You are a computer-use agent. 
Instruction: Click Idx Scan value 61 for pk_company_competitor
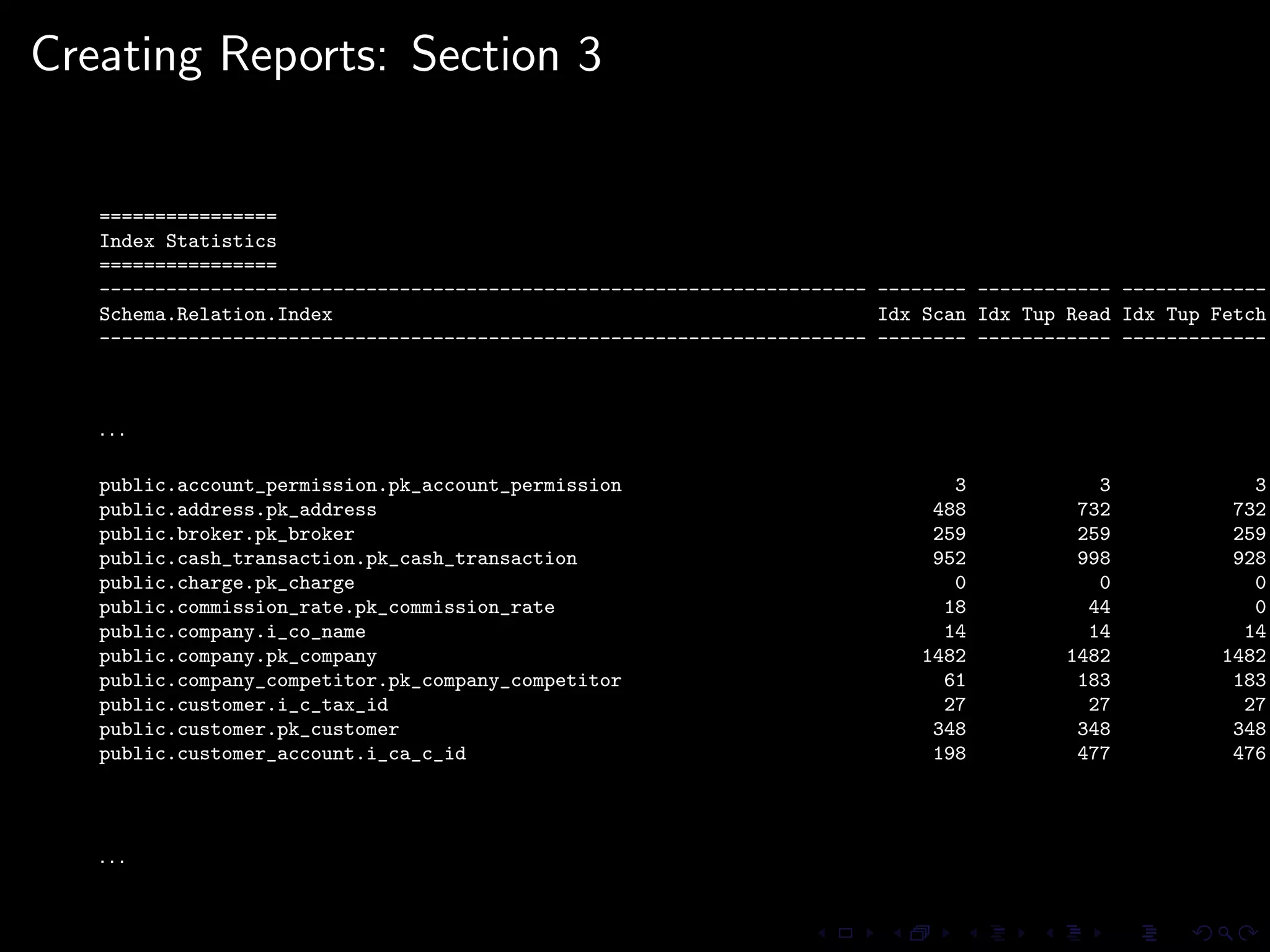(x=955, y=681)
